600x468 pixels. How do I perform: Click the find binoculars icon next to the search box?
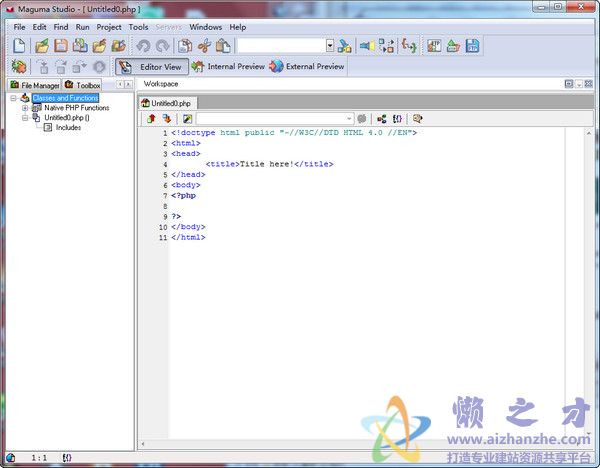tap(344, 46)
